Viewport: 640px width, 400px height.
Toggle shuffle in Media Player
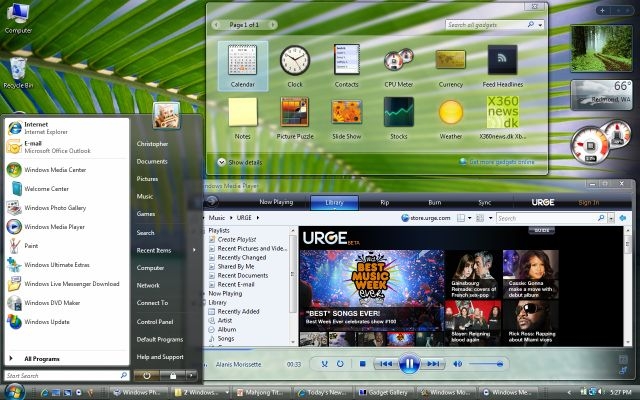pos(324,364)
